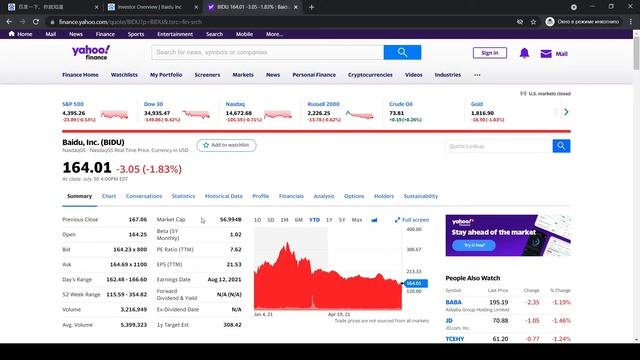
Task: Click the Stay ahead of the market banner
Action: [x=508, y=236]
